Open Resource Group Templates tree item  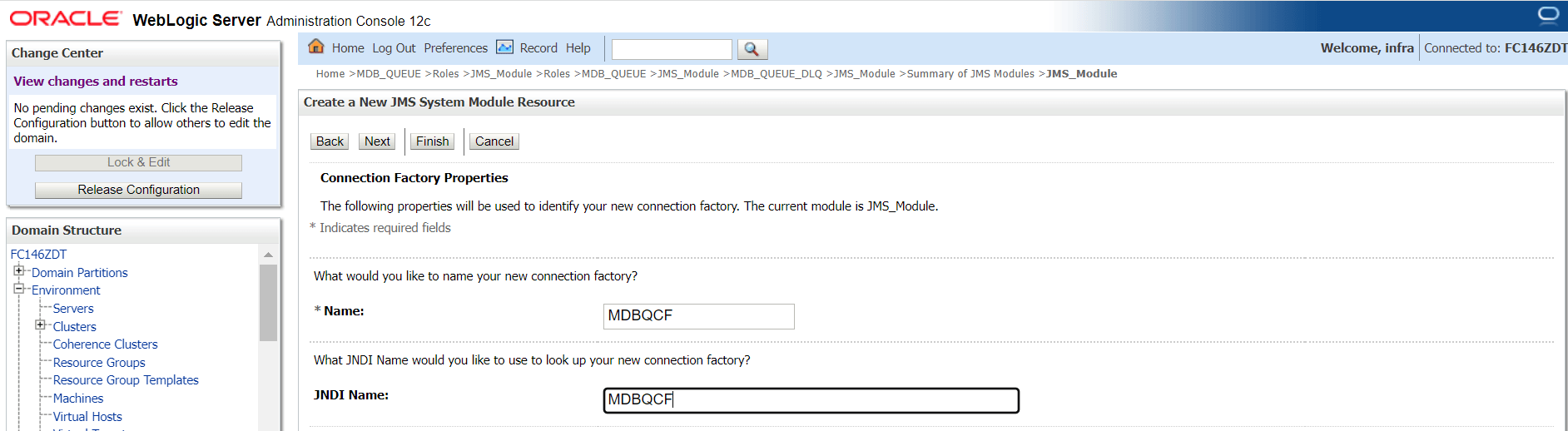point(126,380)
